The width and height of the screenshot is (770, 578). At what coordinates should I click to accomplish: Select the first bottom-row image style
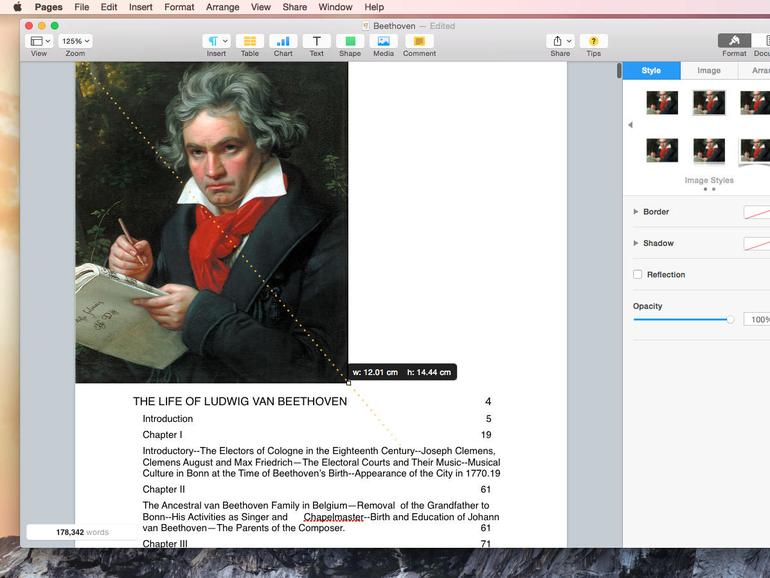pyautogui.click(x=662, y=150)
